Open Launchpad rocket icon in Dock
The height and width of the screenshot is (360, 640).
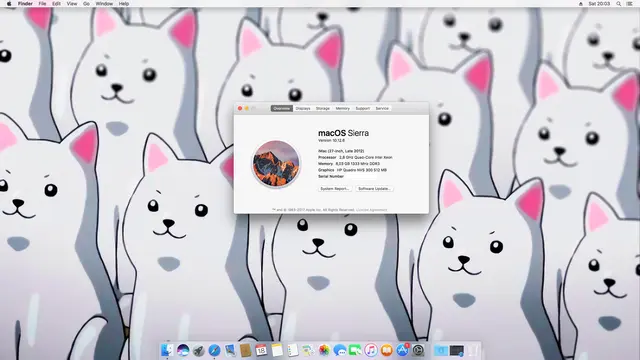pyautogui.click(x=199, y=350)
